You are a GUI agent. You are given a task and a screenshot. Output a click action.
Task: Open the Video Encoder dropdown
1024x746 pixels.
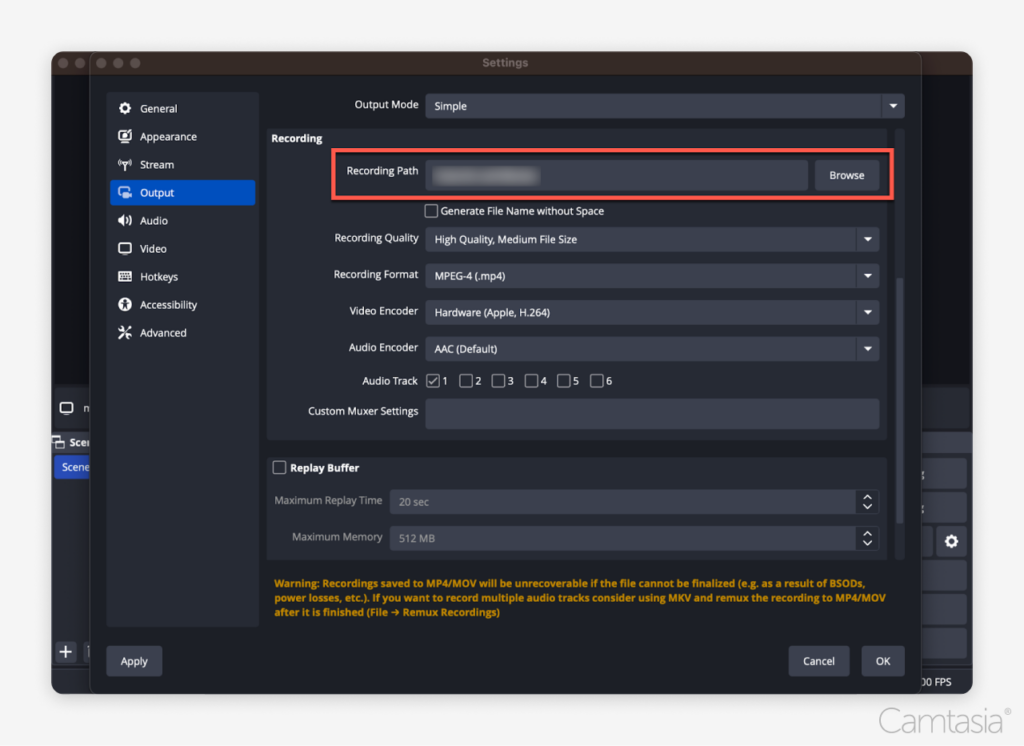(x=652, y=312)
